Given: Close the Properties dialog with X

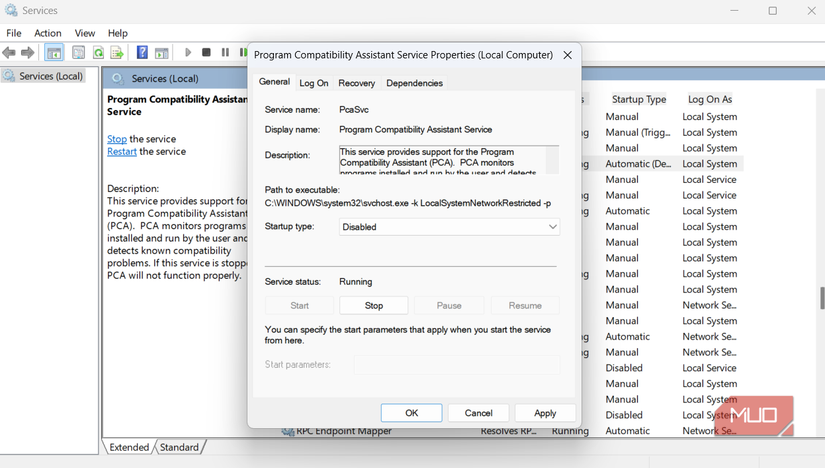Looking at the screenshot, I should pyautogui.click(x=567, y=55).
